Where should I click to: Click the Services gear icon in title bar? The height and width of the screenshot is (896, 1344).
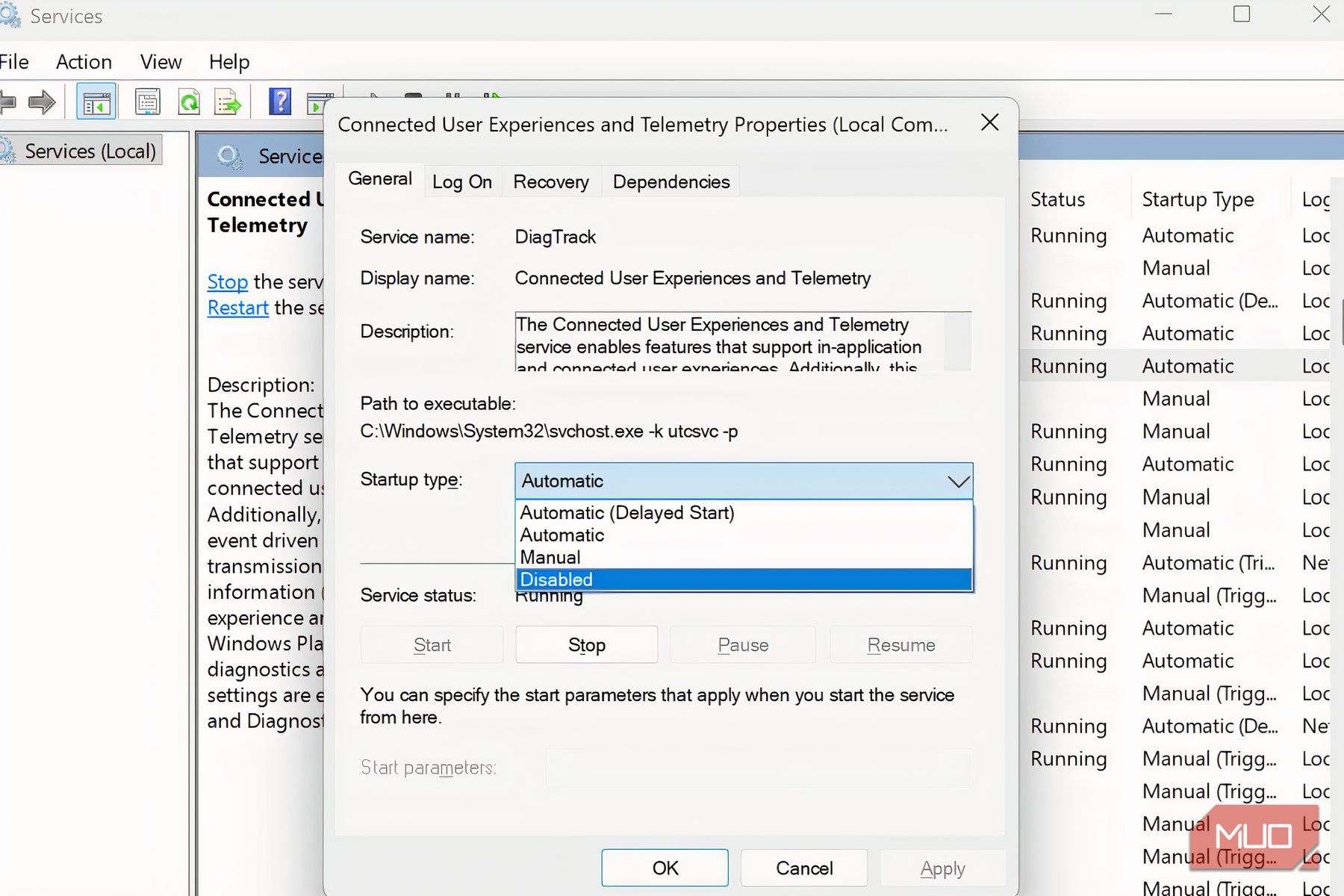(9, 16)
